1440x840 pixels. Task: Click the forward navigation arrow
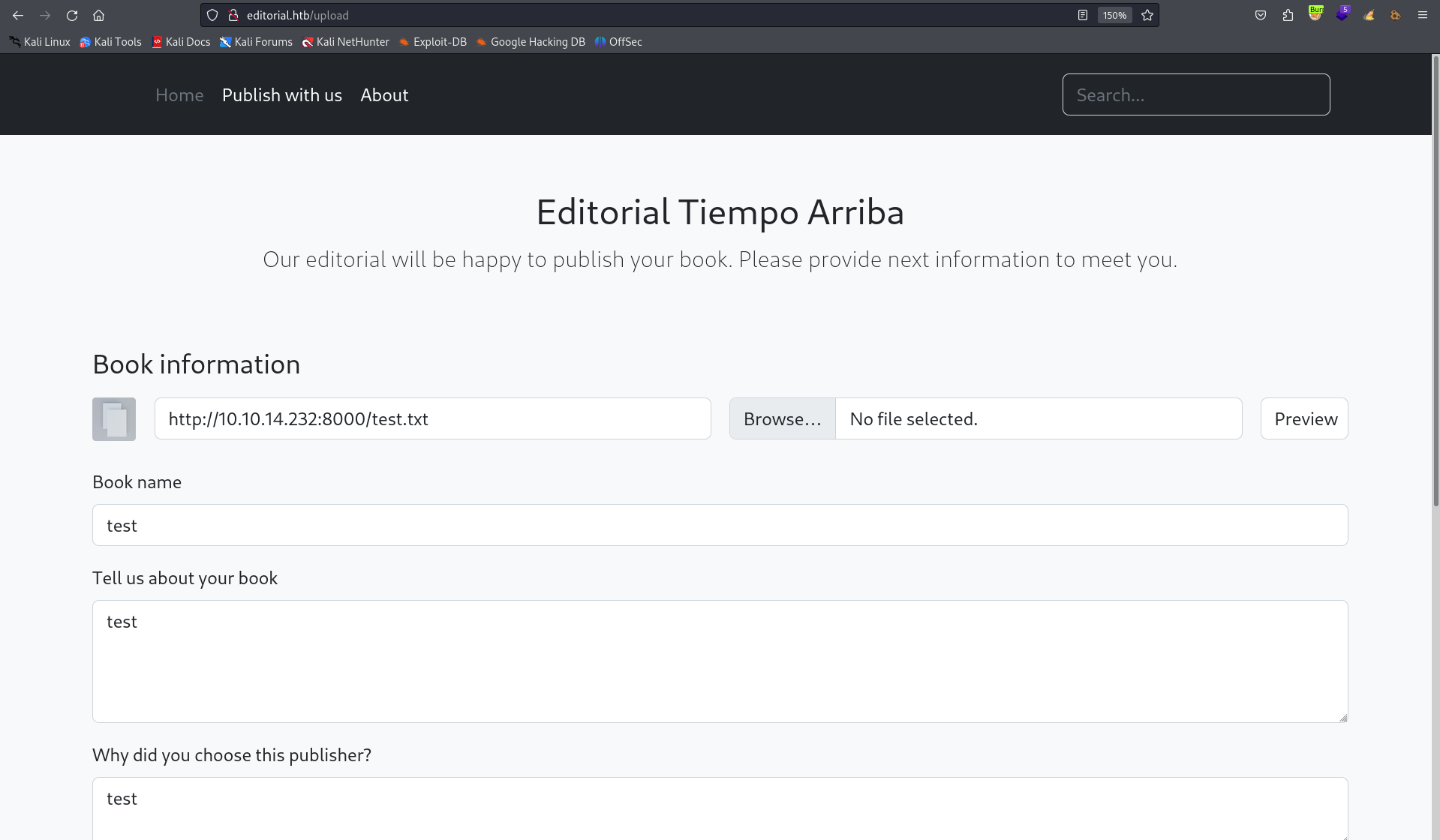[x=45, y=15]
